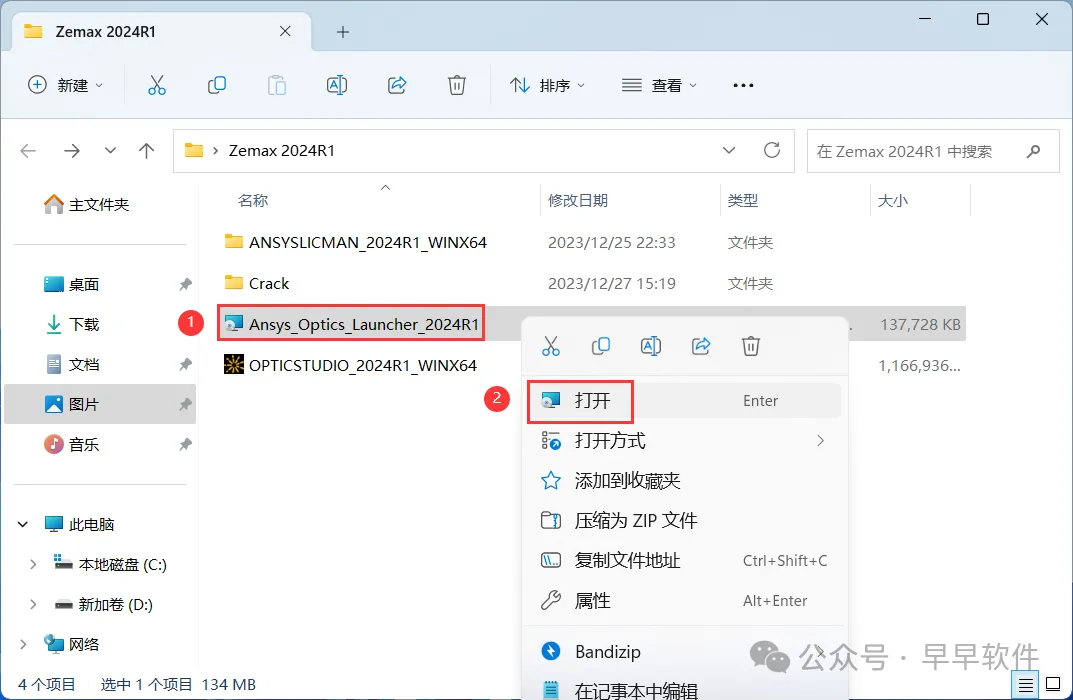Open the 新建 (New) dropdown
Screen dimensions: 1073x700
(x=65, y=85)
